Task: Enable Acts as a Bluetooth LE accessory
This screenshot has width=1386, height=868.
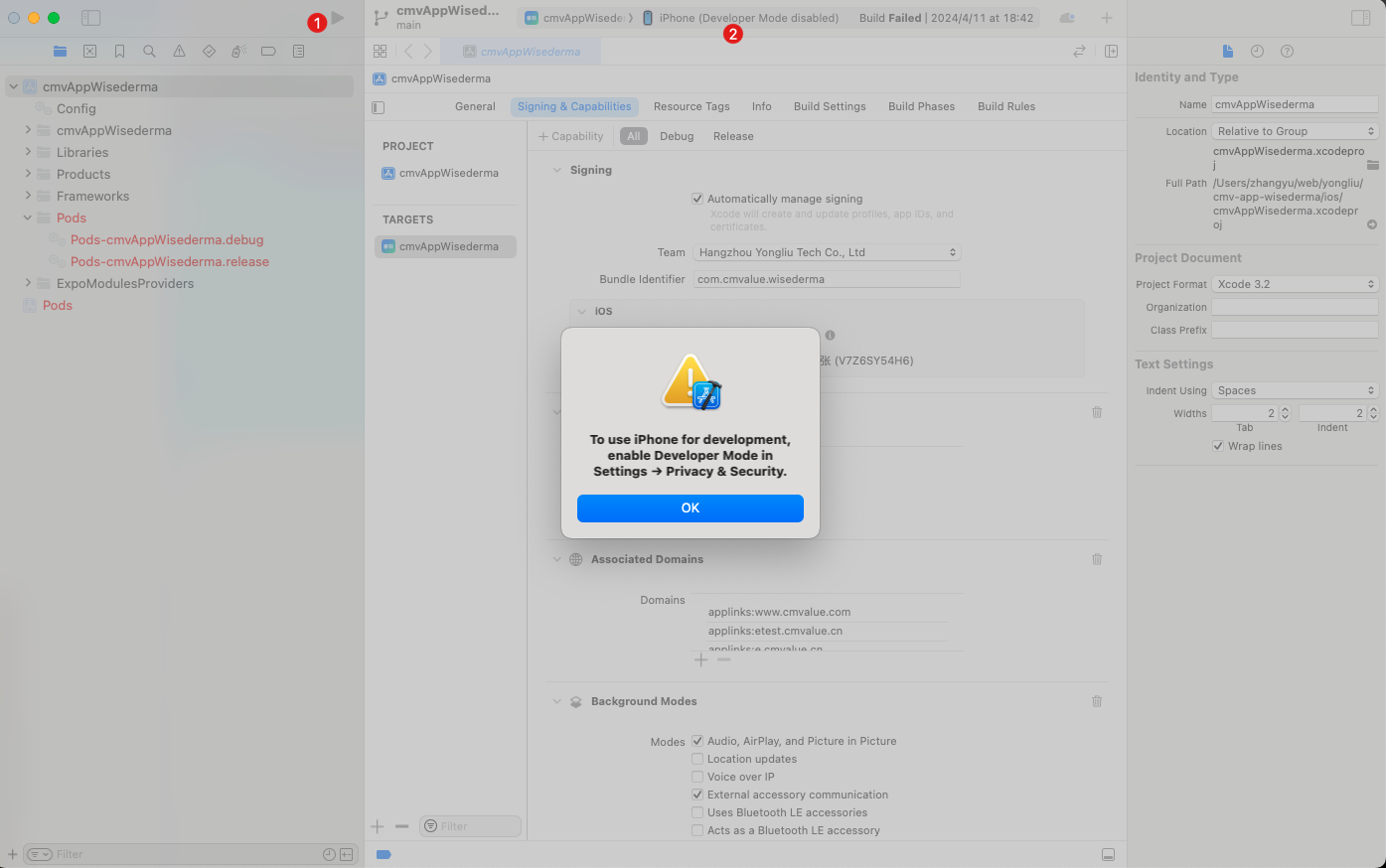Action: click(697, 830)
